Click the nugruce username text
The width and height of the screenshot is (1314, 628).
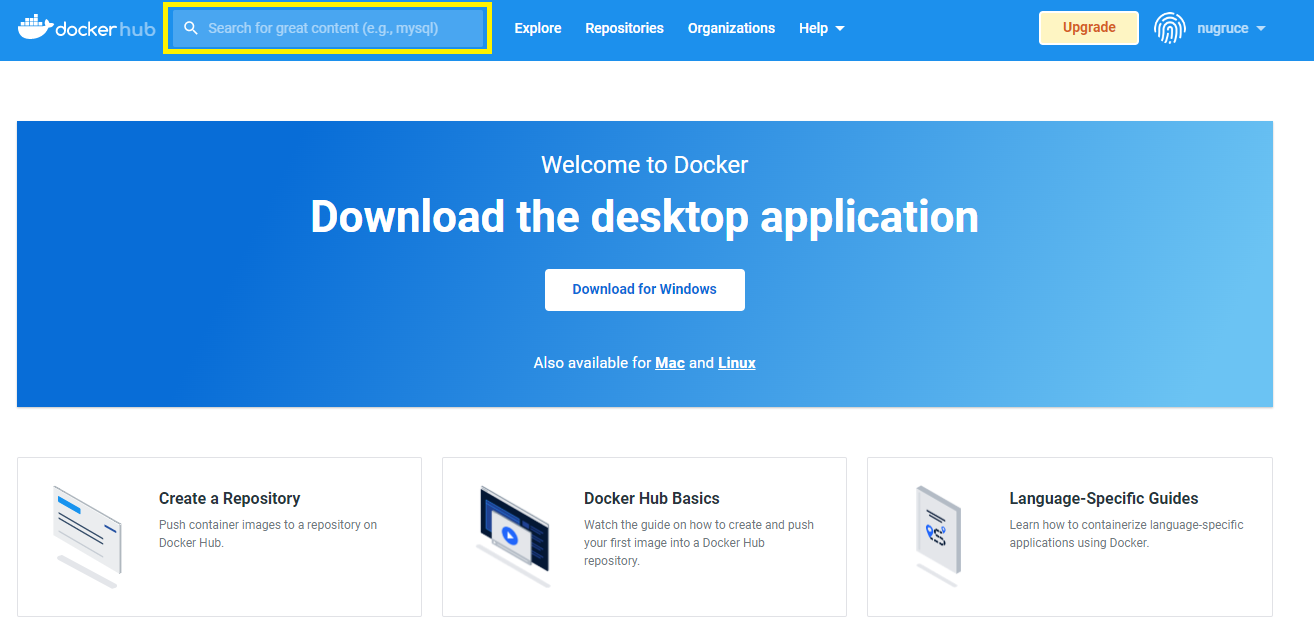pyautogui.click(x=1223, y=28)
